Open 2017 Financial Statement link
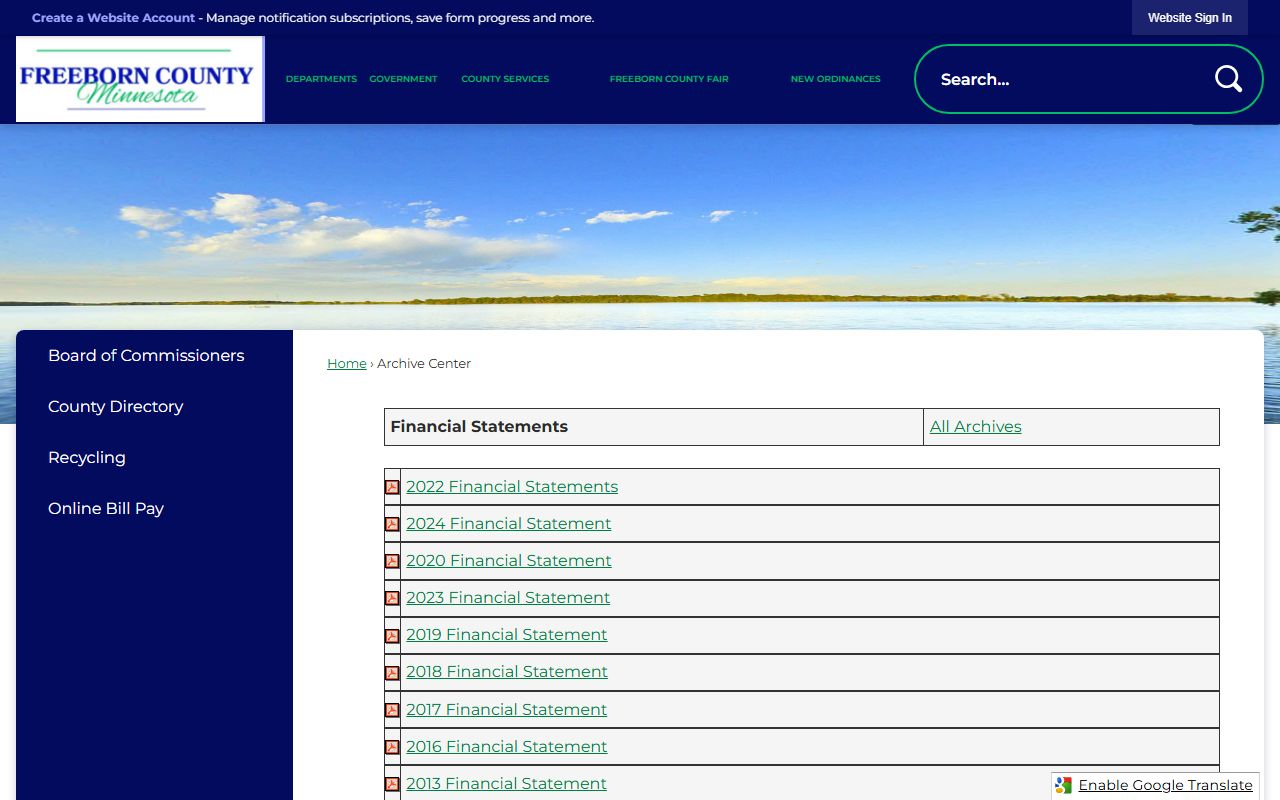 [506, 709]
